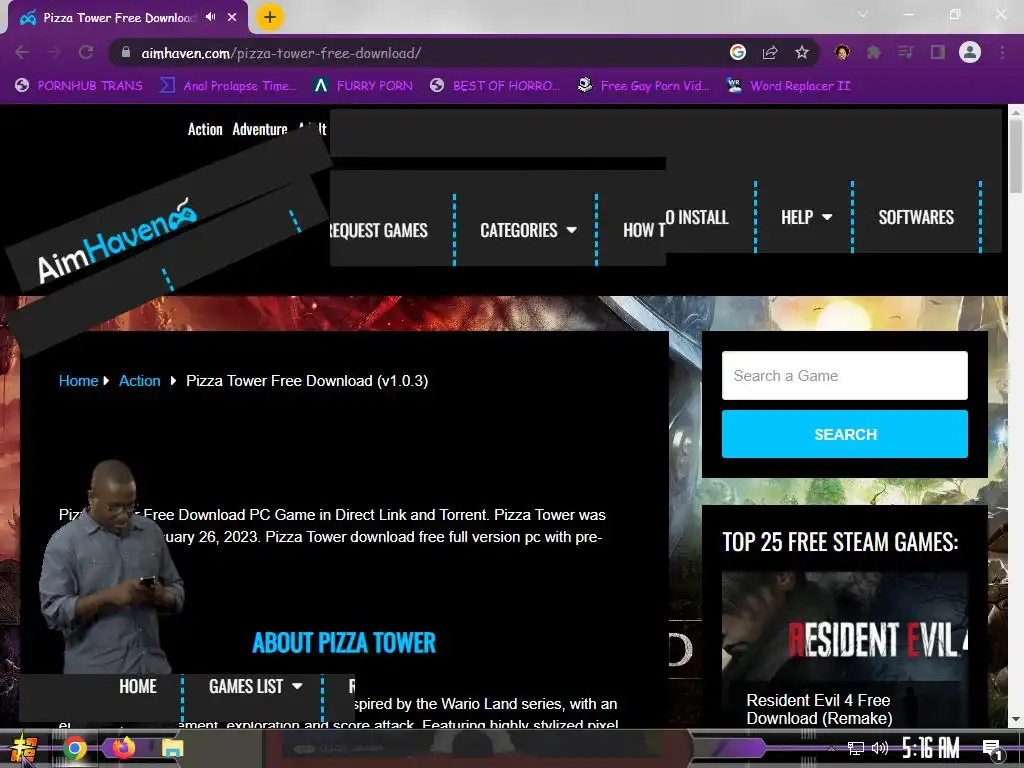The width and height of the screenshot is (1024, 768).
Task: Go forward with the browser forward arrow
Action: point(54,52)
